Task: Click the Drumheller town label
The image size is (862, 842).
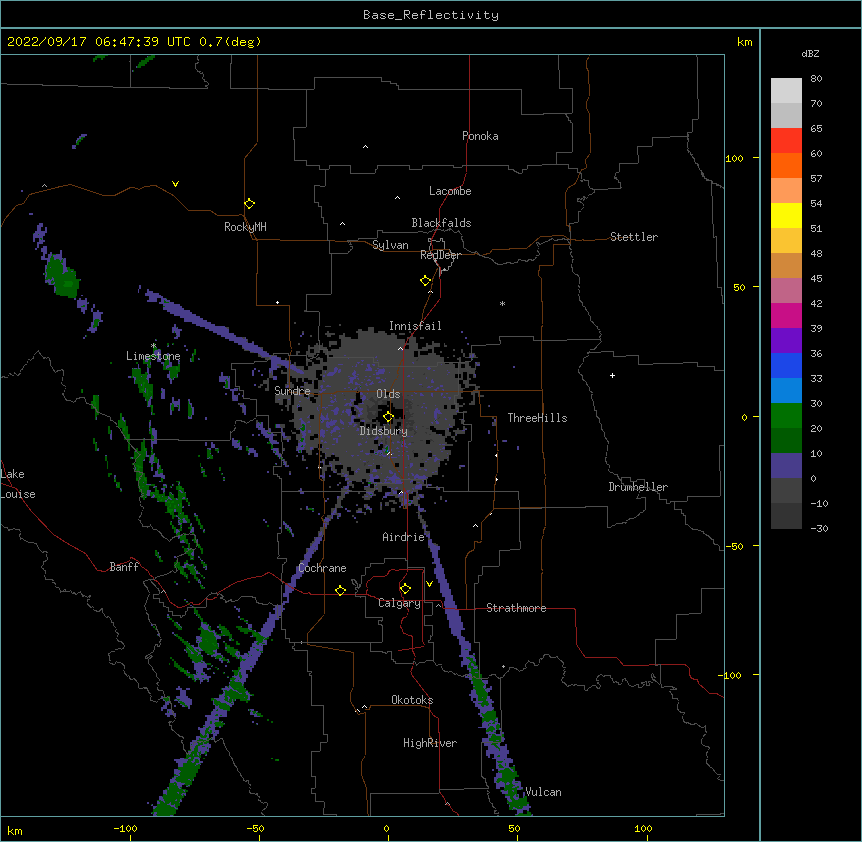Action: tap(638, 487)
